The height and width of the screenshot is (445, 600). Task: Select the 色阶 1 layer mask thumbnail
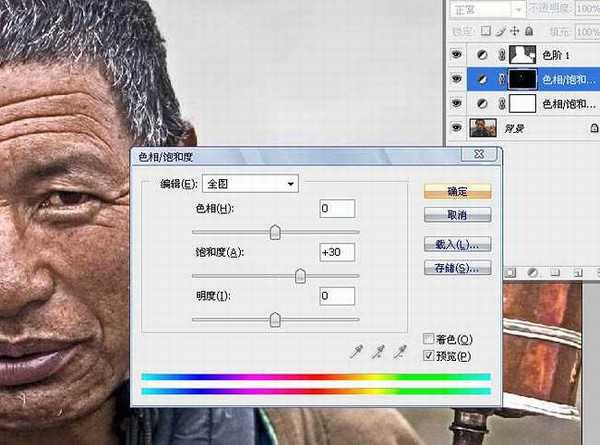[x=524, y=54]
